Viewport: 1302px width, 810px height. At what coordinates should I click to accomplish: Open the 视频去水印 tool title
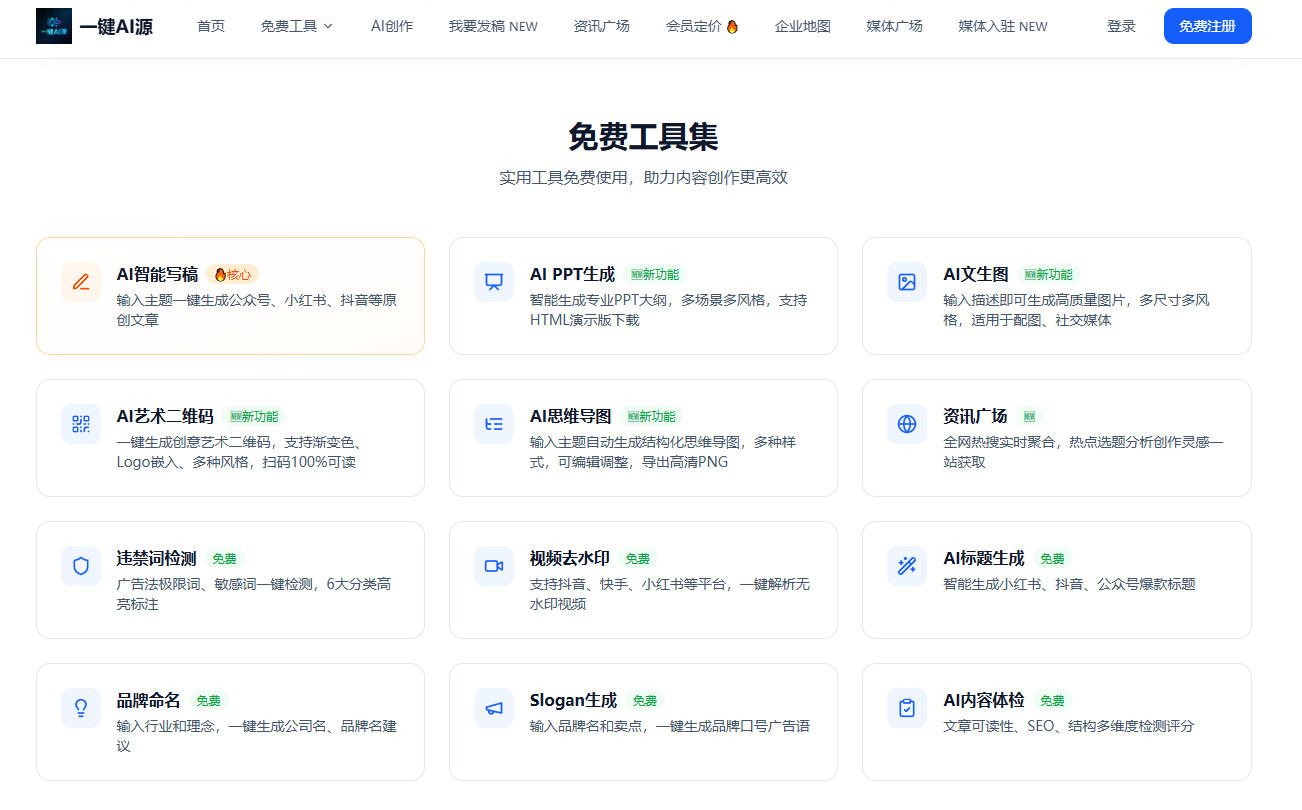click(x=569, y=558)
